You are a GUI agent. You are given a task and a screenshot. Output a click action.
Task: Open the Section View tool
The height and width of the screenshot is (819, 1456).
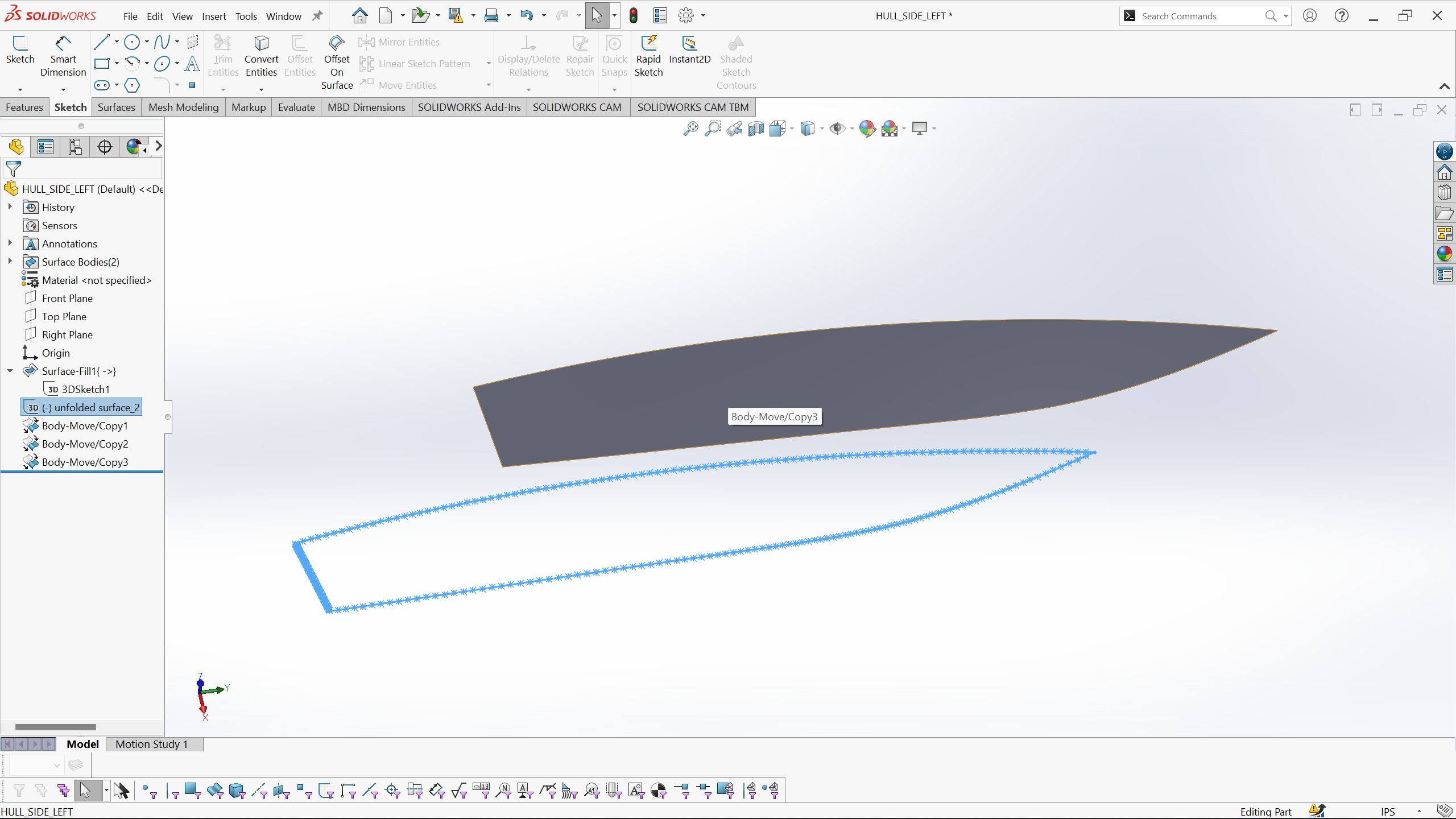pyautogui.click(x=756, y=129)
